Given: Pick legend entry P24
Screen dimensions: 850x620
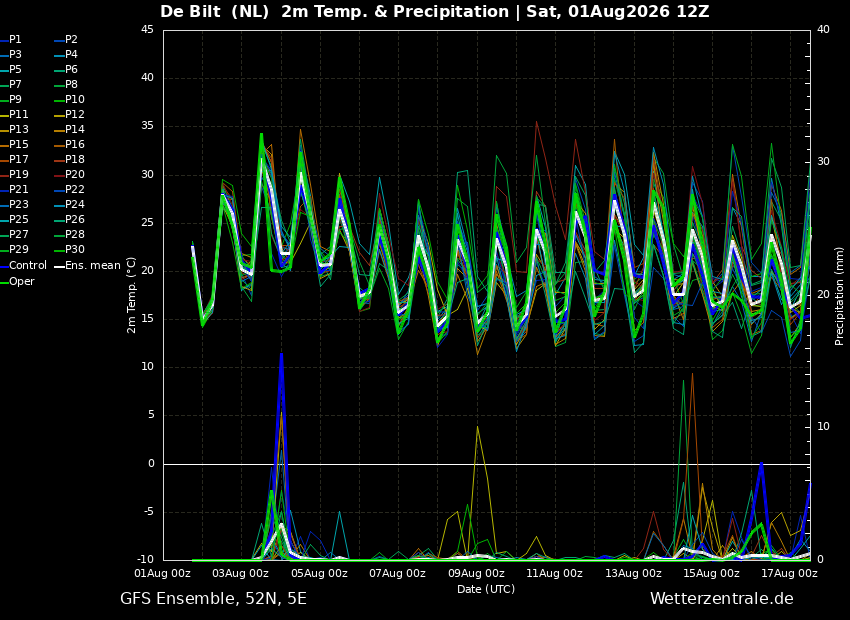Looking at the screenshot, I should (70, 205).
